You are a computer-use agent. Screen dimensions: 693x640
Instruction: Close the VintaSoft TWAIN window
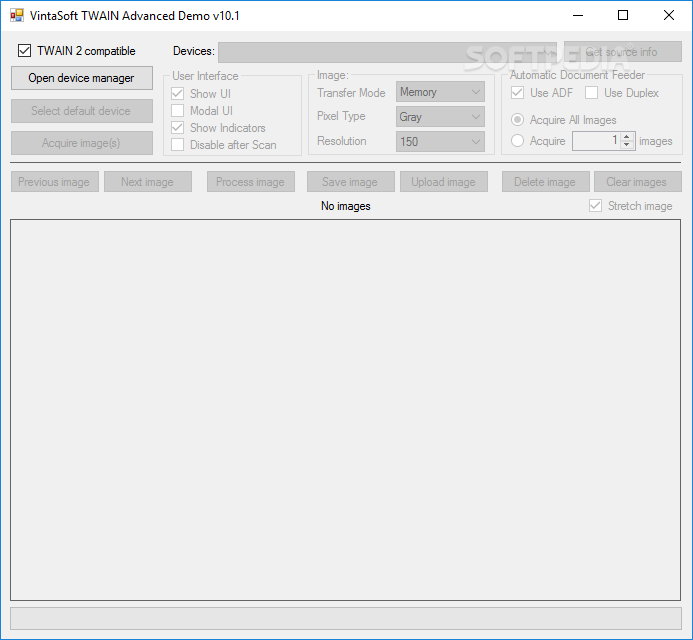click(x=669, y=15)
